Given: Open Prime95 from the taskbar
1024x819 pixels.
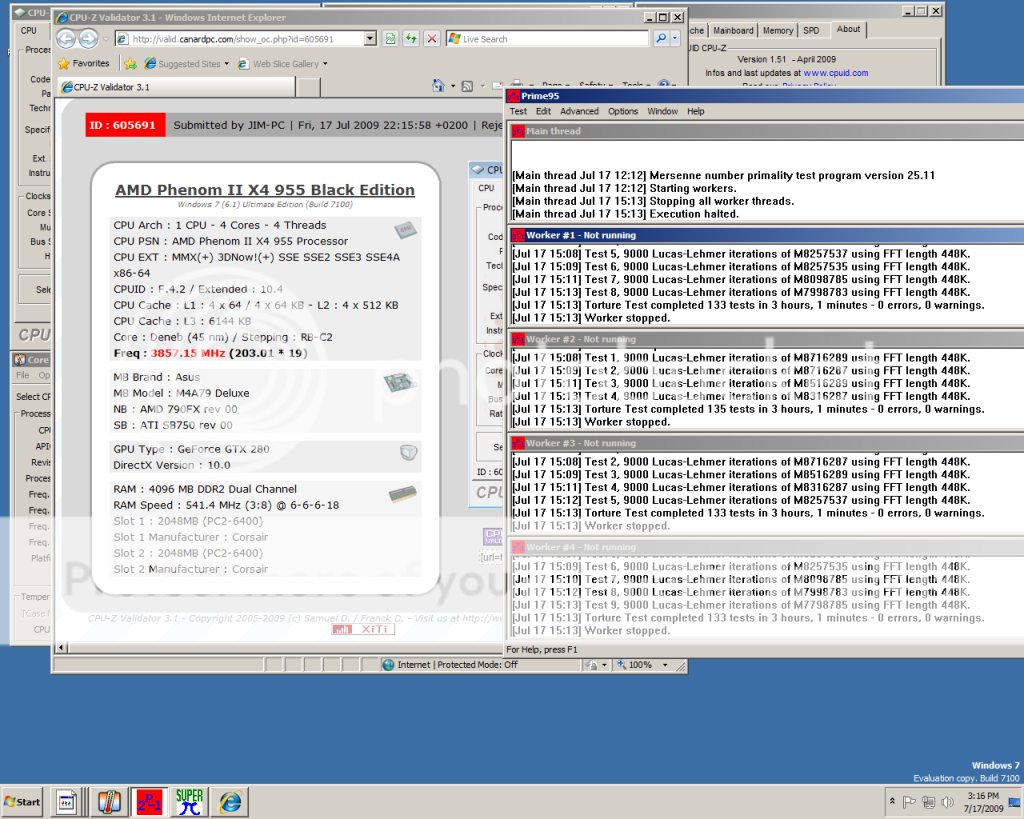Looking at the screenshot, I should 150,801.
